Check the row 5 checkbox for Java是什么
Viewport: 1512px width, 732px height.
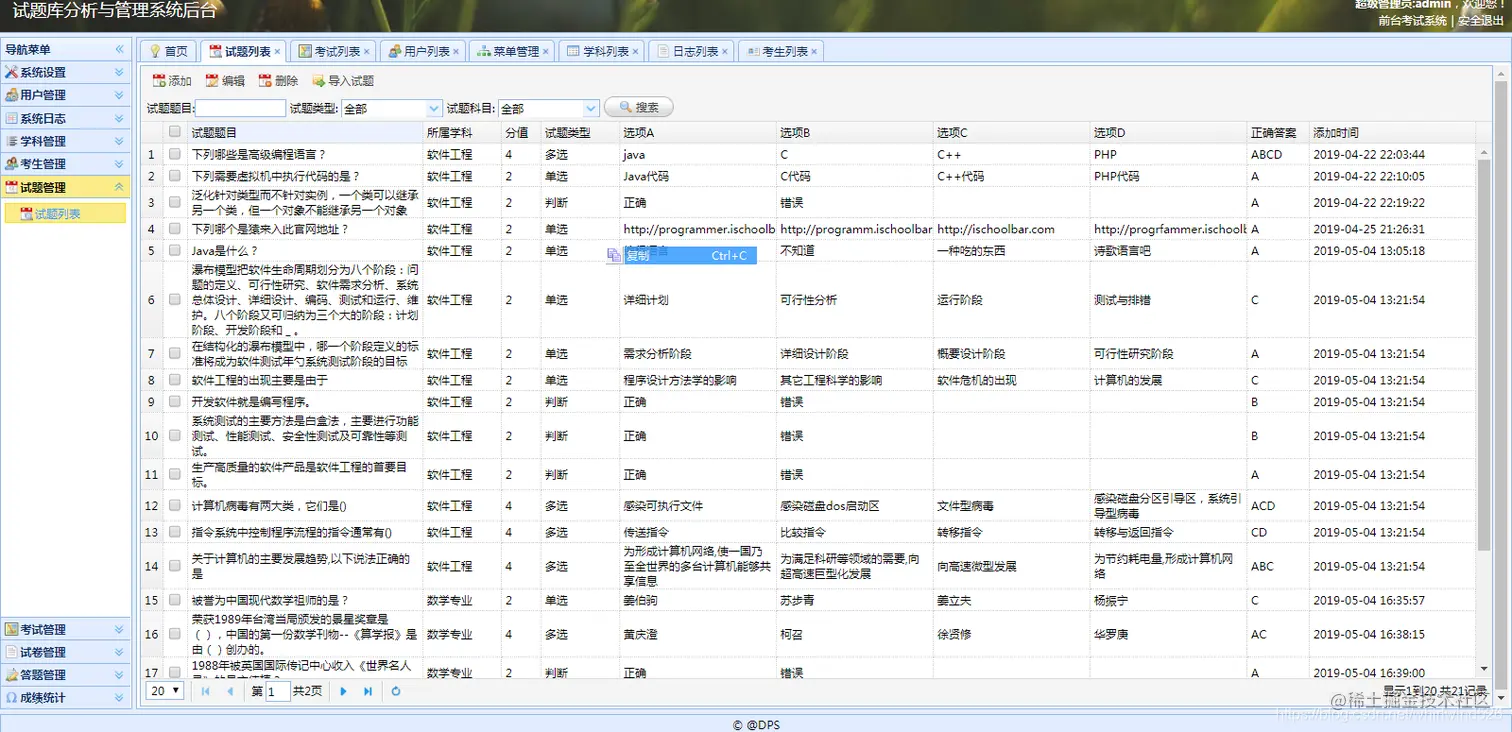point(175,250)
